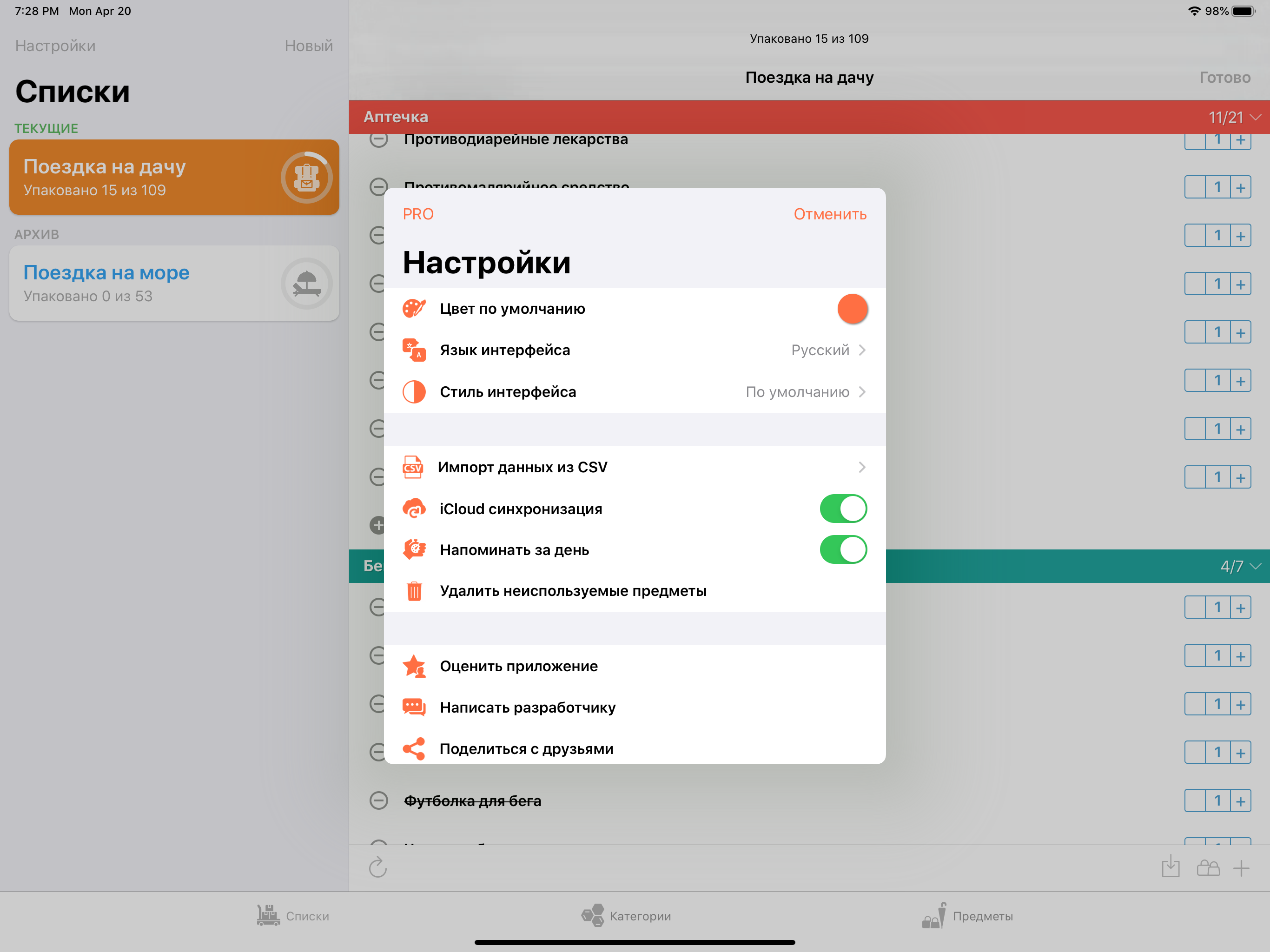Image resolution: width=1270 pixels, height=952 pixels.
Task: Tap the refresh arrow icon in bottom toolbar
Action: 377,867
